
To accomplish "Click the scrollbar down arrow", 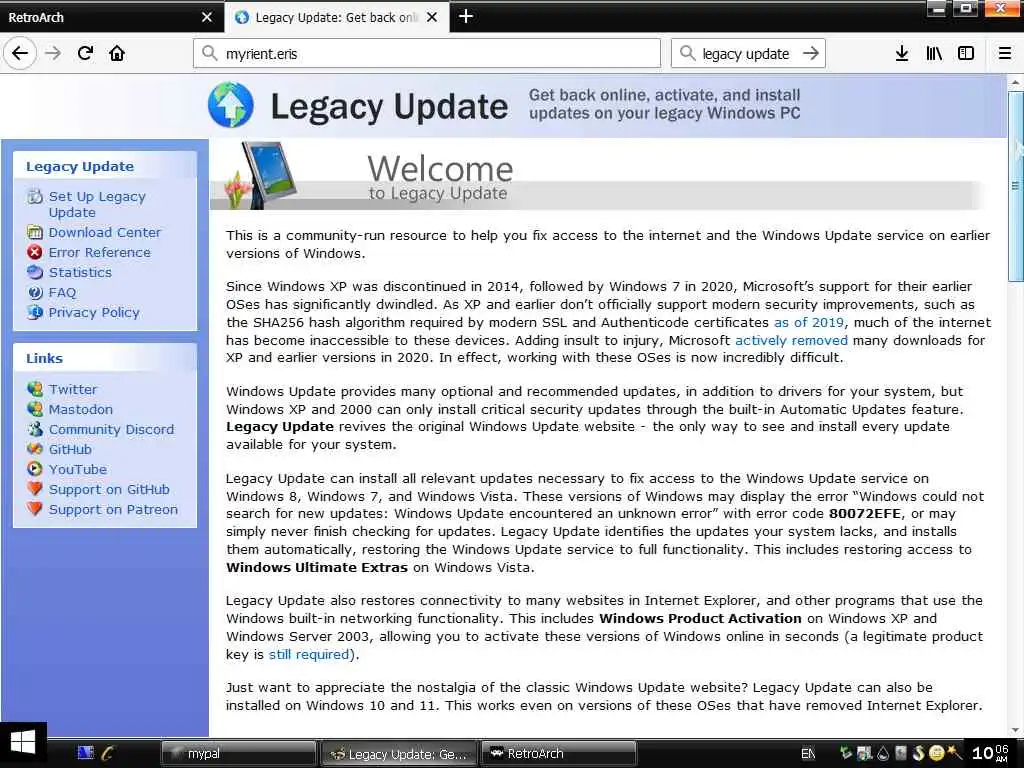I will [x=1016, y=730].
